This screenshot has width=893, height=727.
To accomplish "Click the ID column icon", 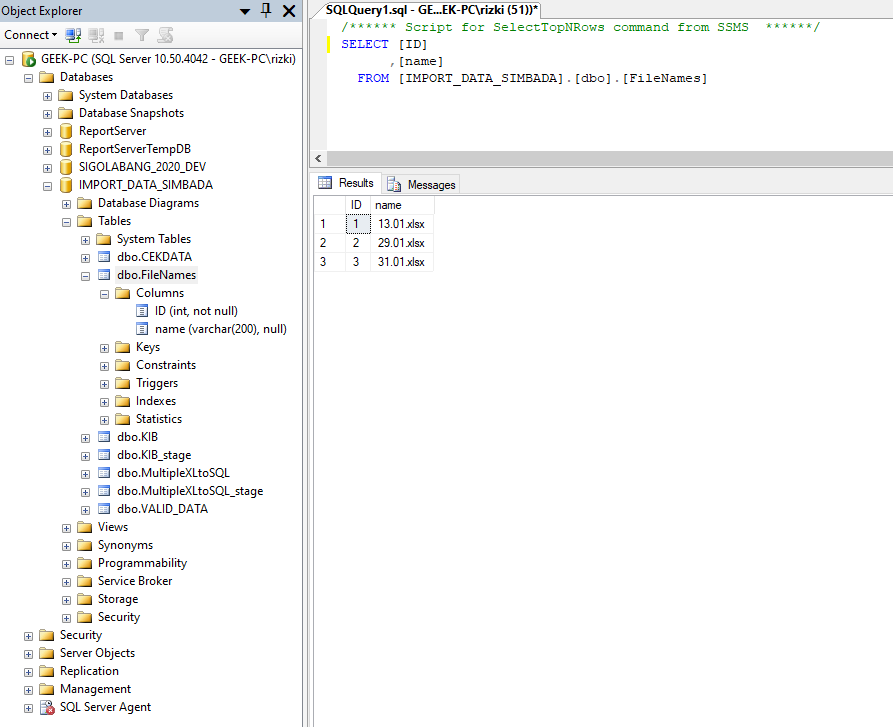I will [x=142, y=311].
